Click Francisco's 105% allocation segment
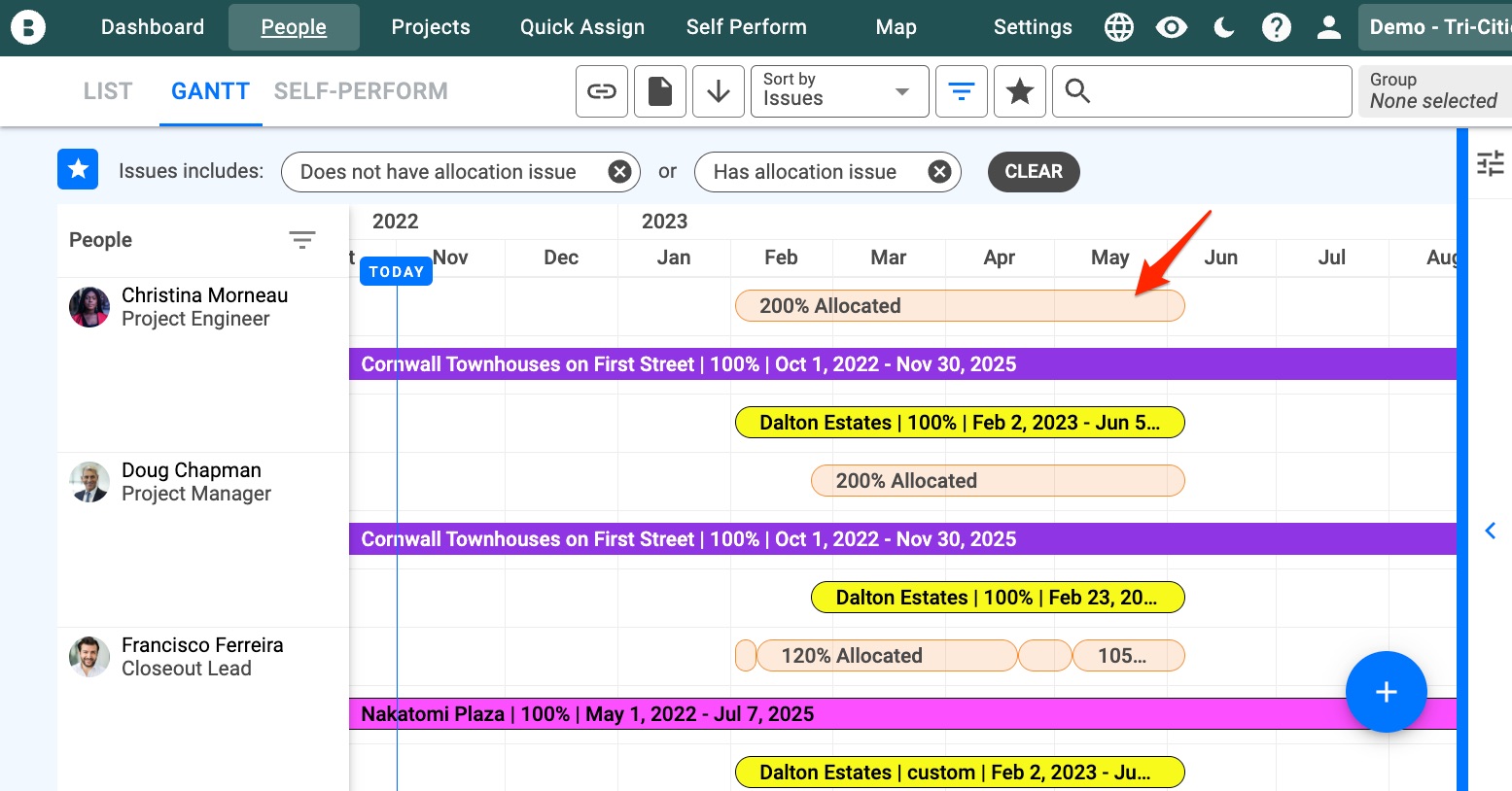 click(x=1129, y=656)
